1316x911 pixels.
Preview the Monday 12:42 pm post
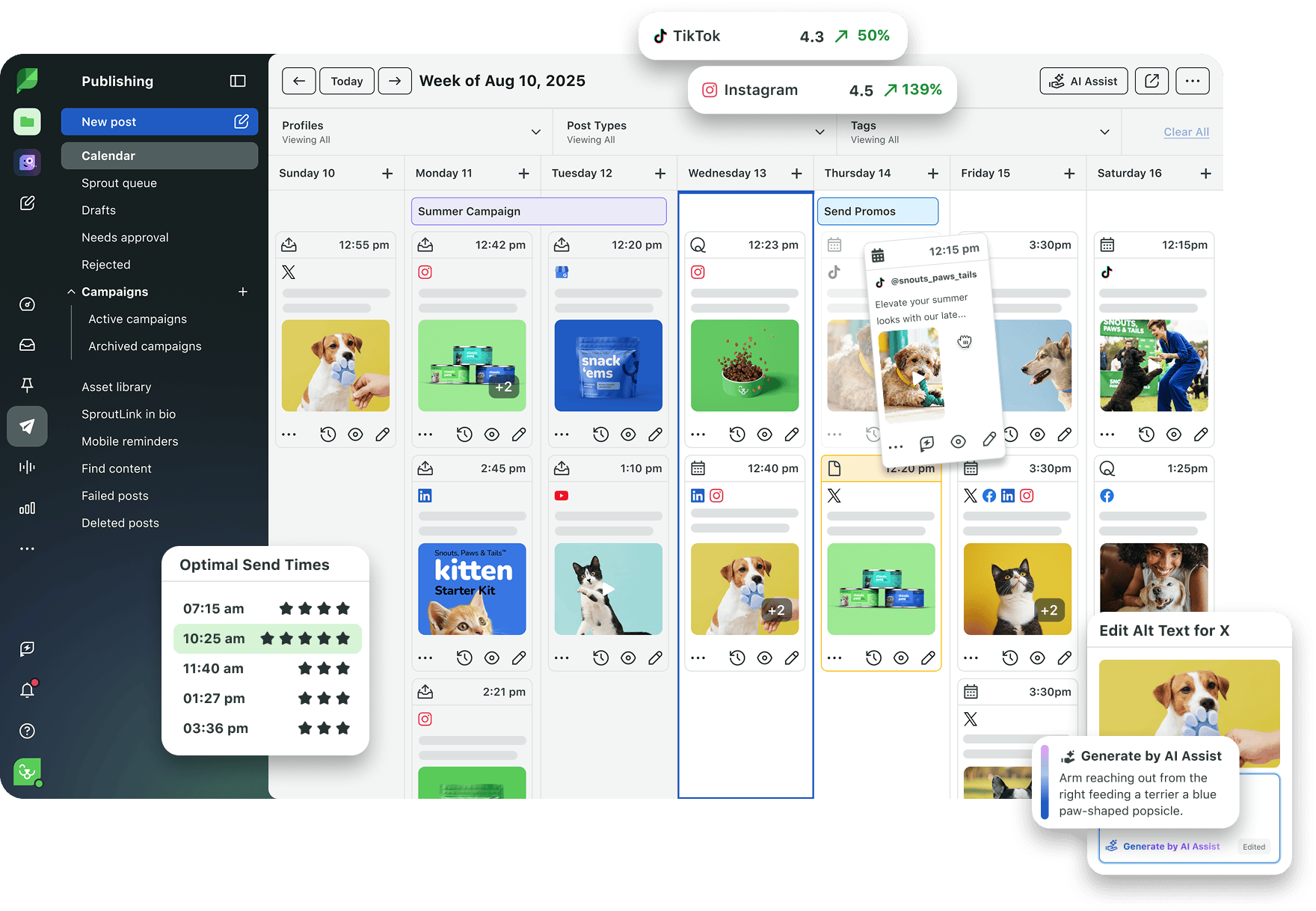(x=491, y=435)
